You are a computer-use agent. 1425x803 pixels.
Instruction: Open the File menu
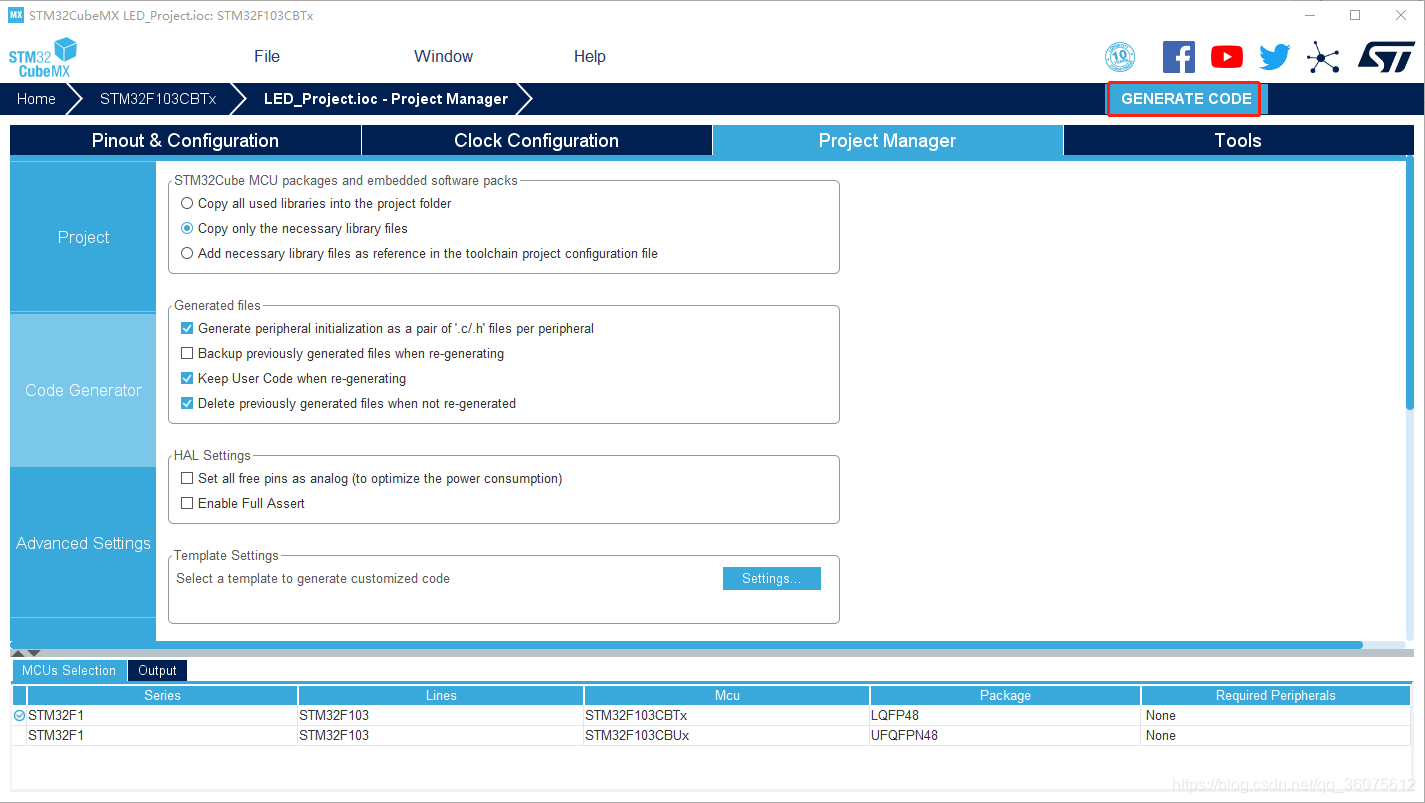point(267,56)
